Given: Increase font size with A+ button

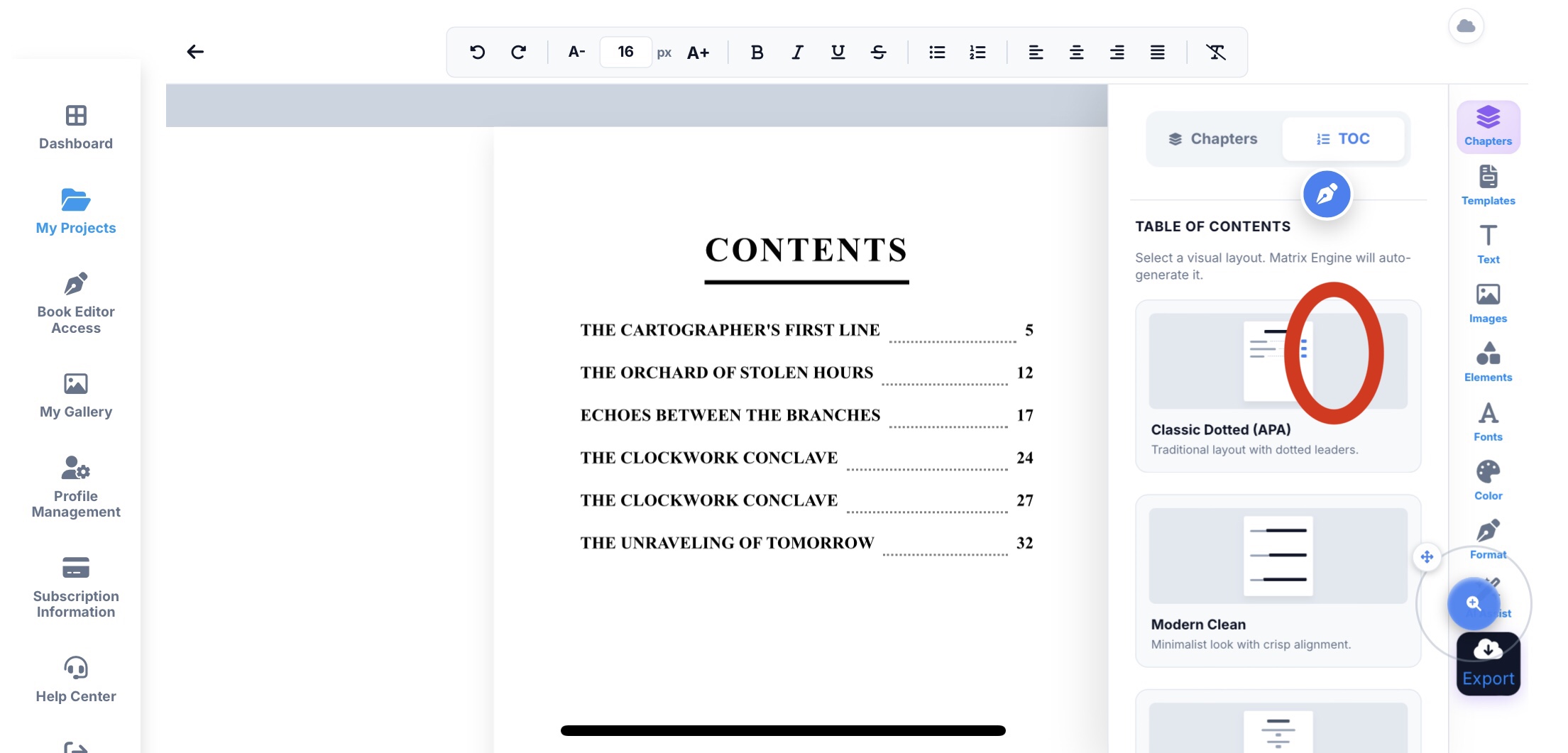Looking at the screenshot, I should [698, 53].
